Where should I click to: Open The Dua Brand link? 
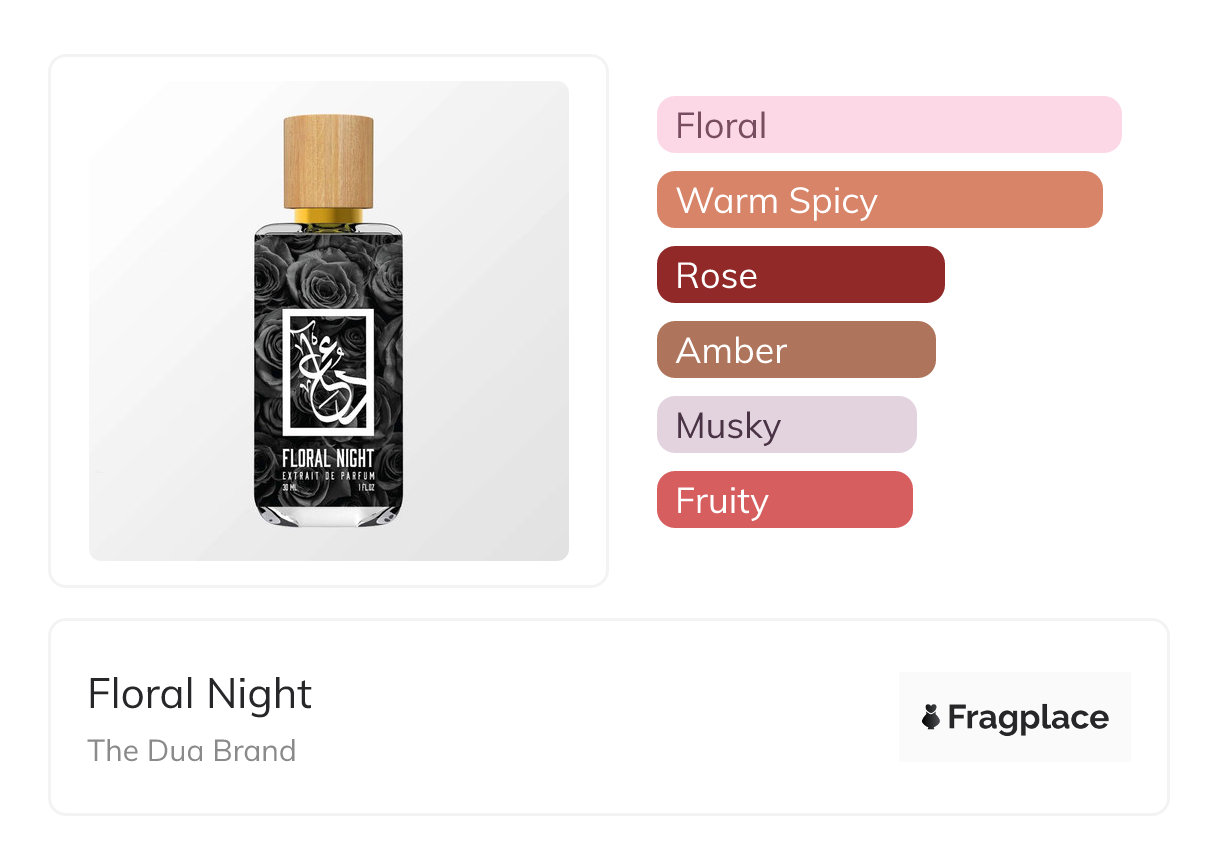(192, 751)
